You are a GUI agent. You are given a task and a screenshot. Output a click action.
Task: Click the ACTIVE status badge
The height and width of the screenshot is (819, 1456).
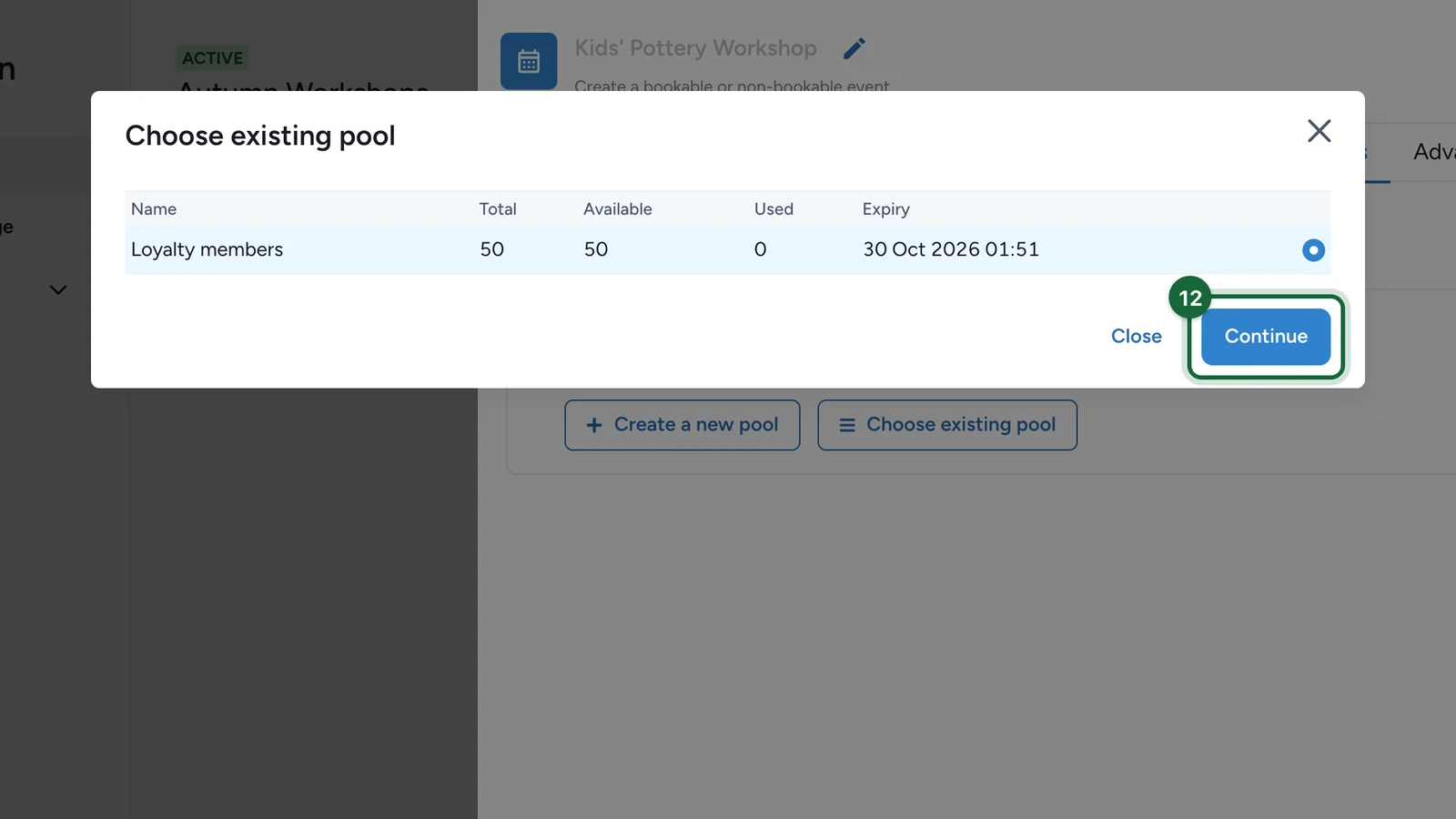click(212, 58)
